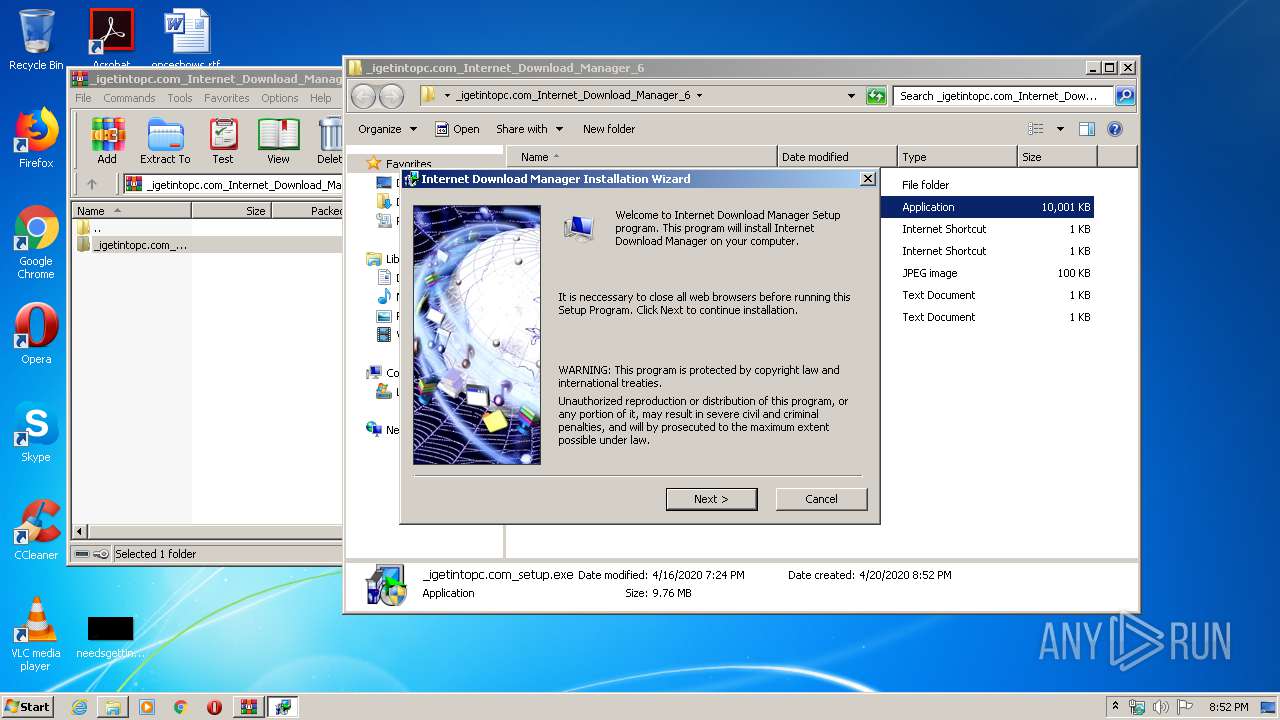Click the WinRAR Extract To icon

click(x=165, y=141)
